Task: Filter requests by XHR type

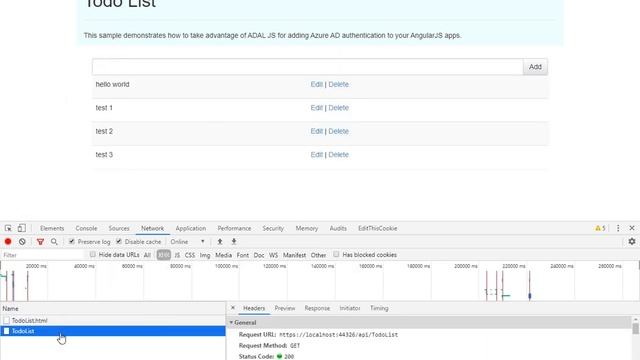Action: coord(164,255)
